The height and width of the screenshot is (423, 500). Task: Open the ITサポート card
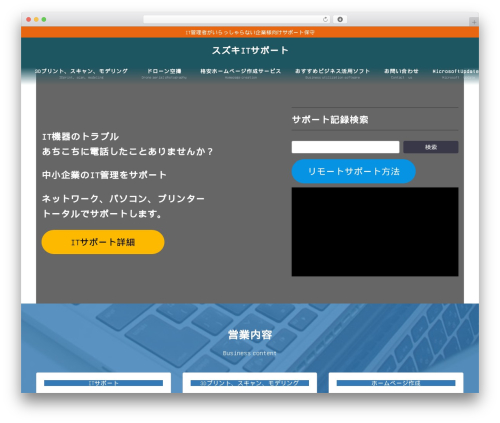pyautogui.click(x=103, y=383)
